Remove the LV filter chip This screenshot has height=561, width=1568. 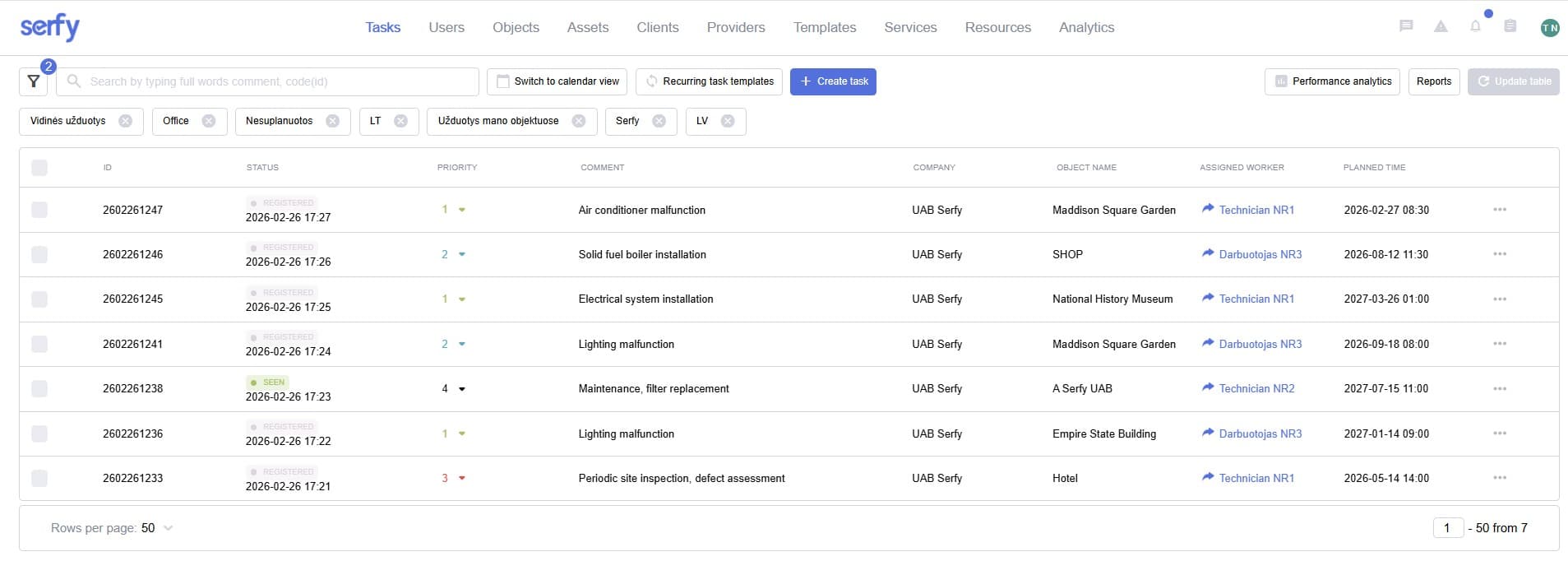point(728,121)
